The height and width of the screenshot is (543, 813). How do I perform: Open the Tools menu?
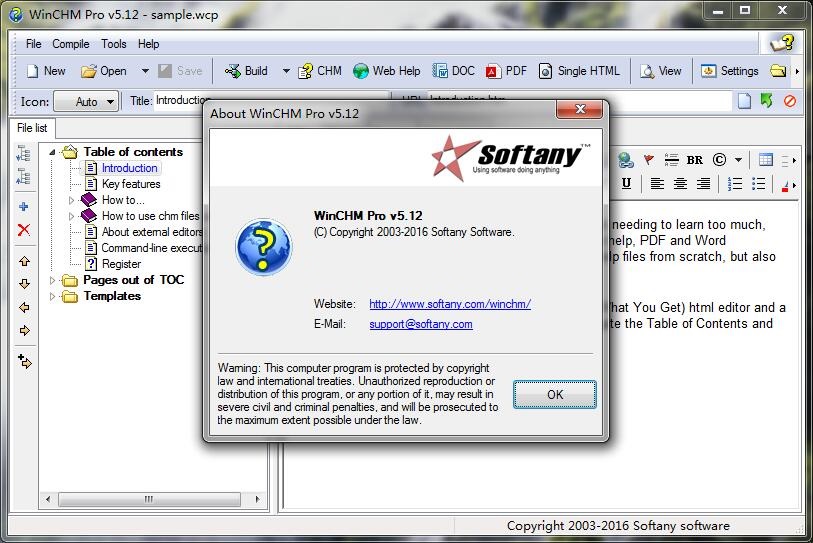(114, 44)
